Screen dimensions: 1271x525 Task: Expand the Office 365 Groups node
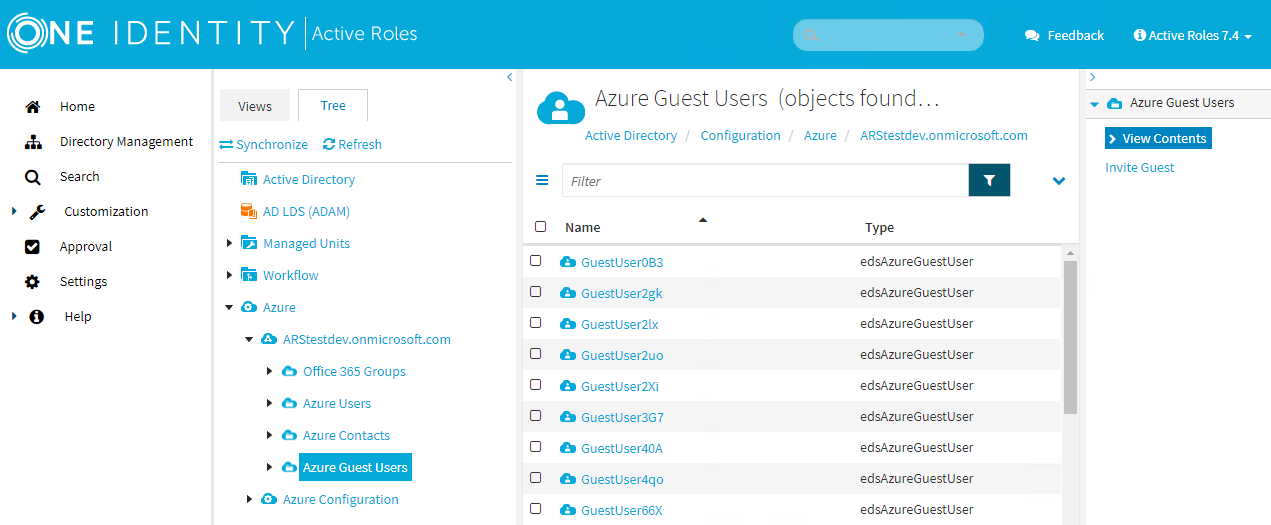coord(270,371)
